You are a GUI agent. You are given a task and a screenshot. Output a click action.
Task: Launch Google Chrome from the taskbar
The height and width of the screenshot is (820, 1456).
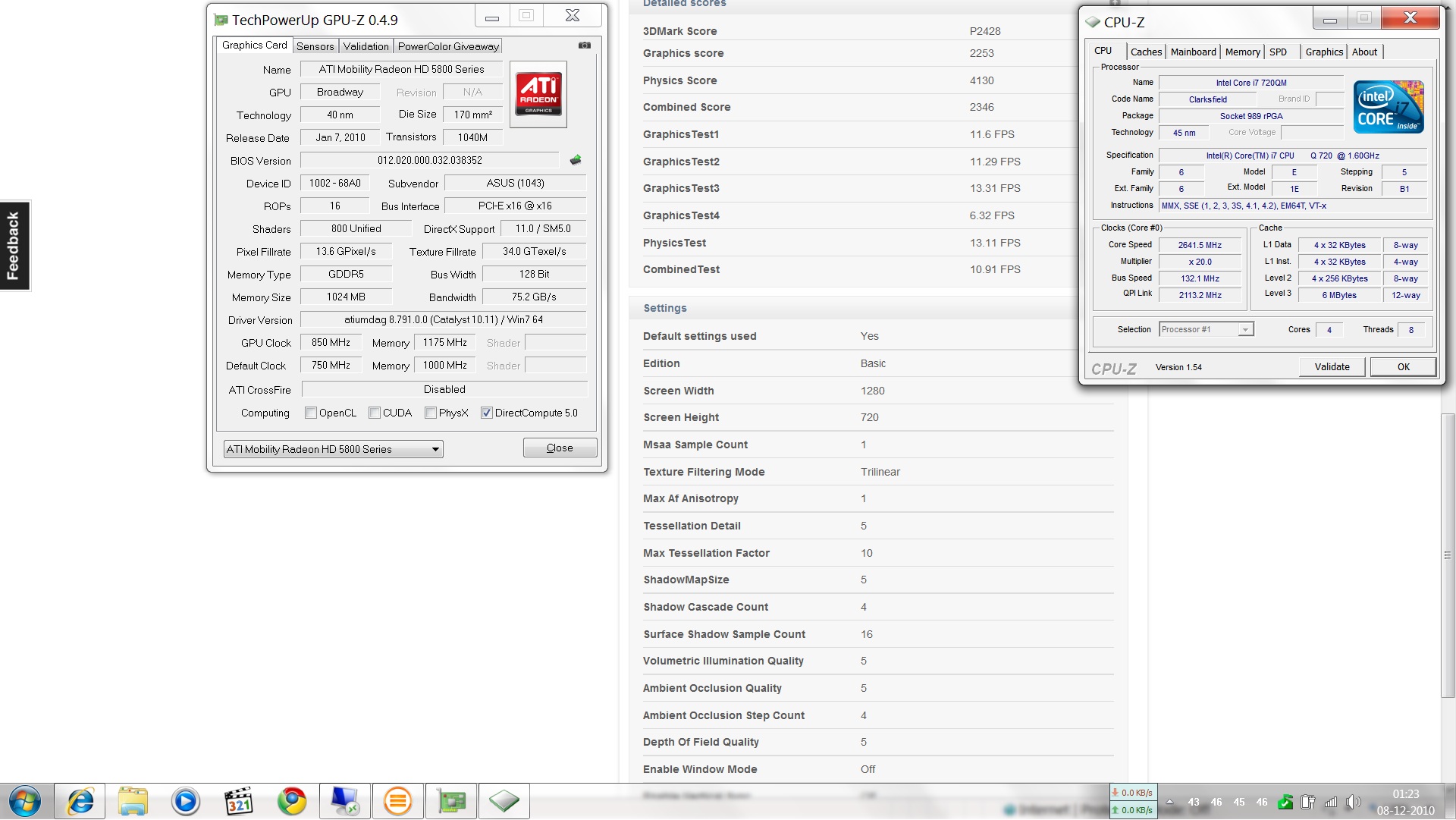point(292,801)
